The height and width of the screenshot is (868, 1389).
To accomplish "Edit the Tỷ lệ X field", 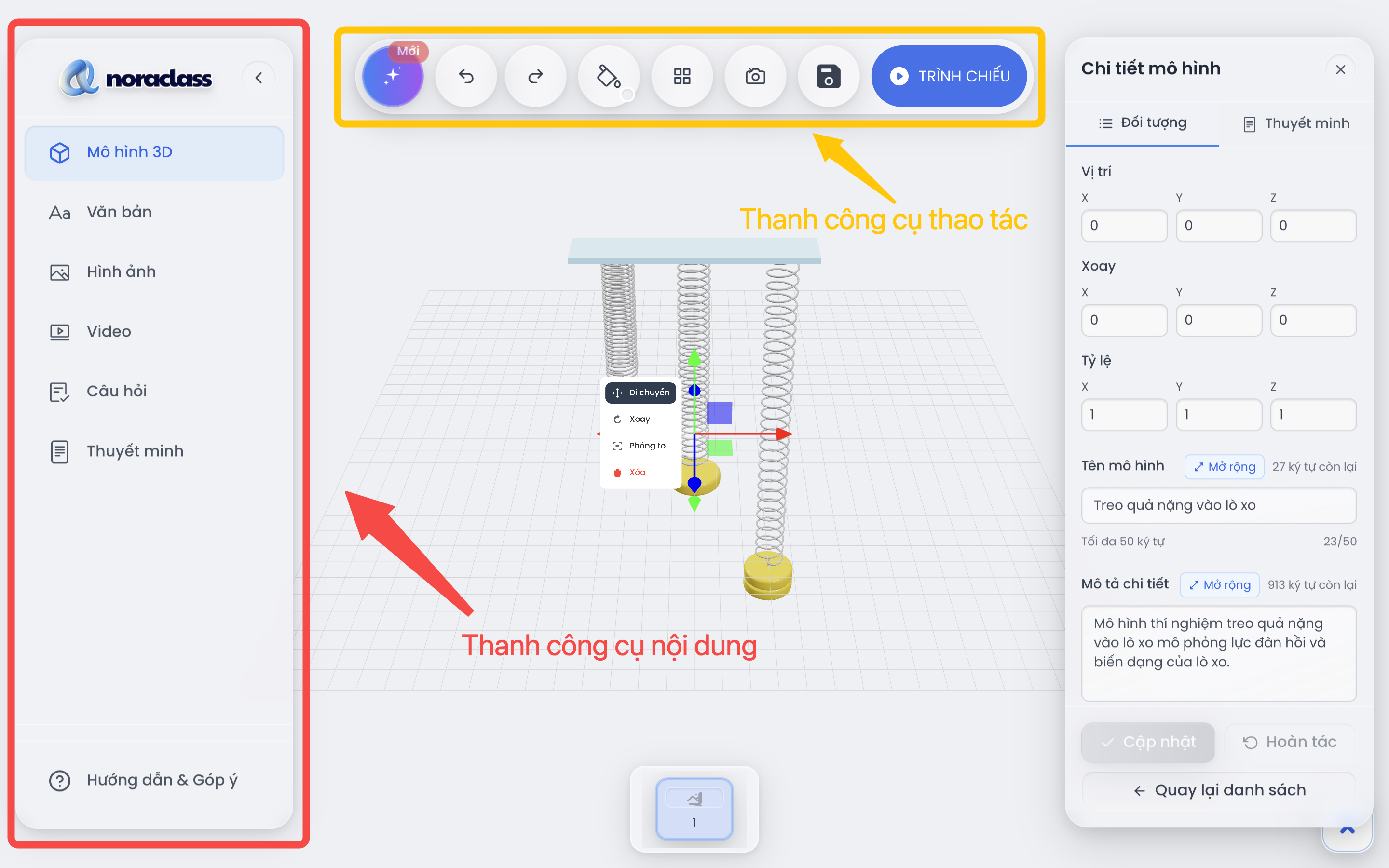I will click(1124, 415).
